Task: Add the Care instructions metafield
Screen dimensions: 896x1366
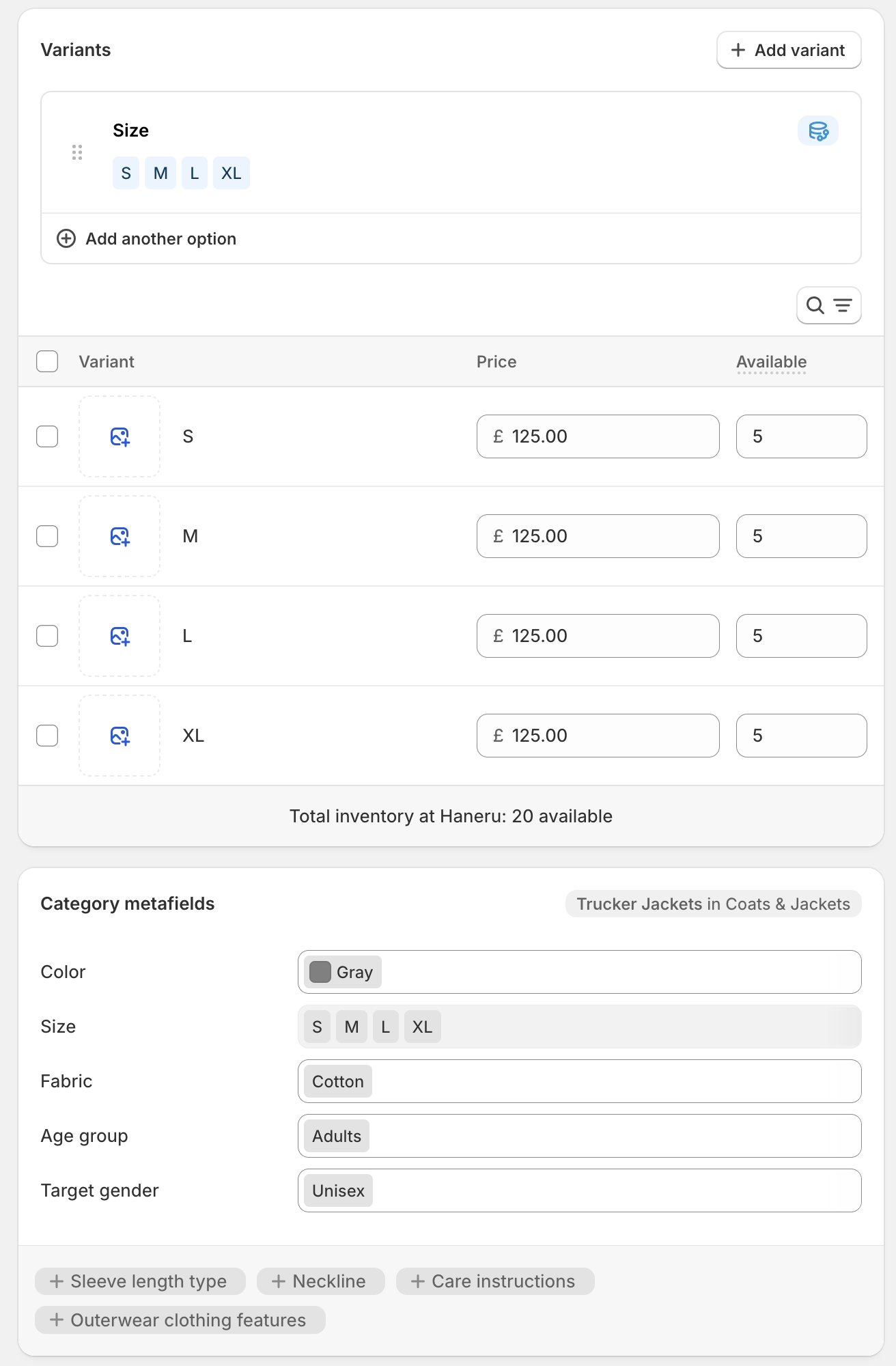Action: point(494,1281)
